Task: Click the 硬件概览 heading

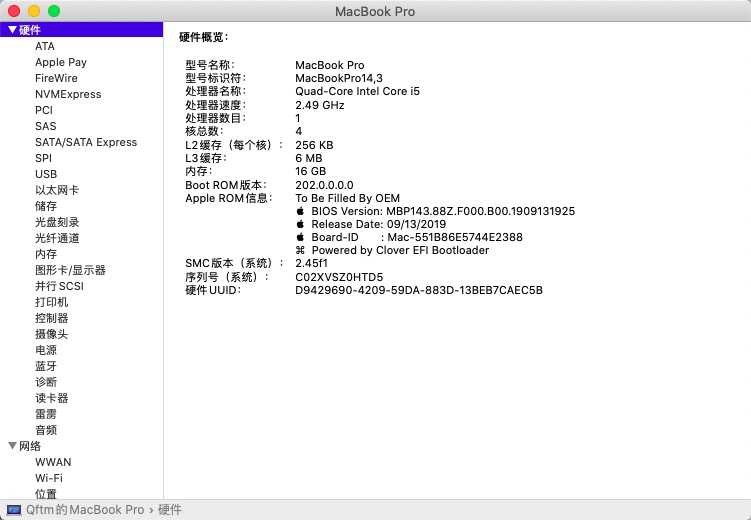Action: 204,37
